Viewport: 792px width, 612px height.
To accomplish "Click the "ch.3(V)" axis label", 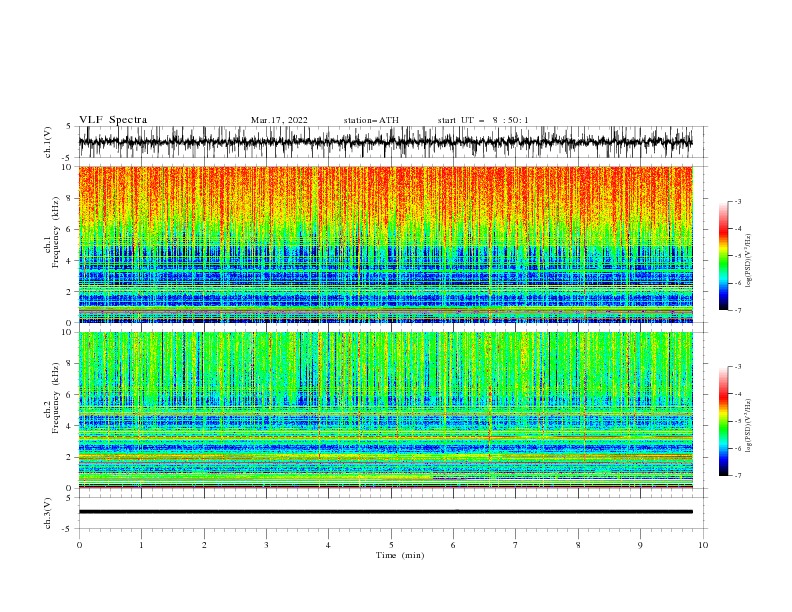I will tap(48, 514).
